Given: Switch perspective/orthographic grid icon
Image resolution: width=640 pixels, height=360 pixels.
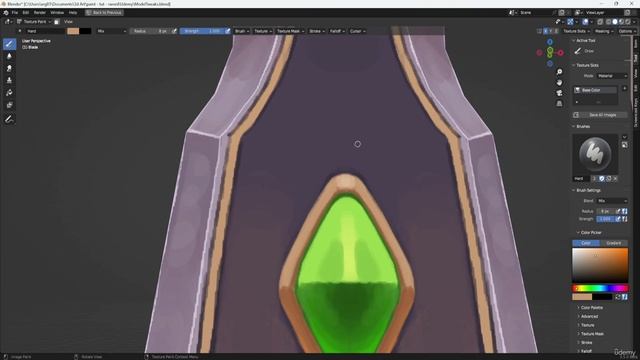Looking at the screenshot, I should pos(559,104).
